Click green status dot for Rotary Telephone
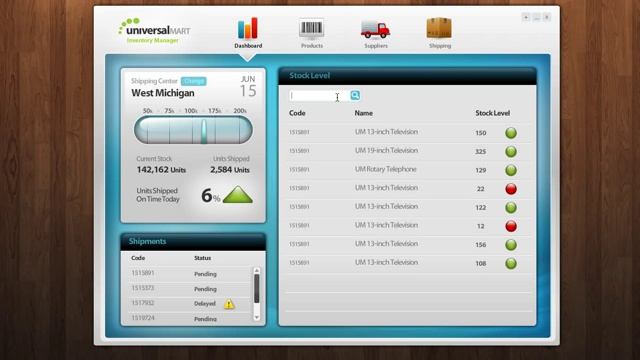 511,170
